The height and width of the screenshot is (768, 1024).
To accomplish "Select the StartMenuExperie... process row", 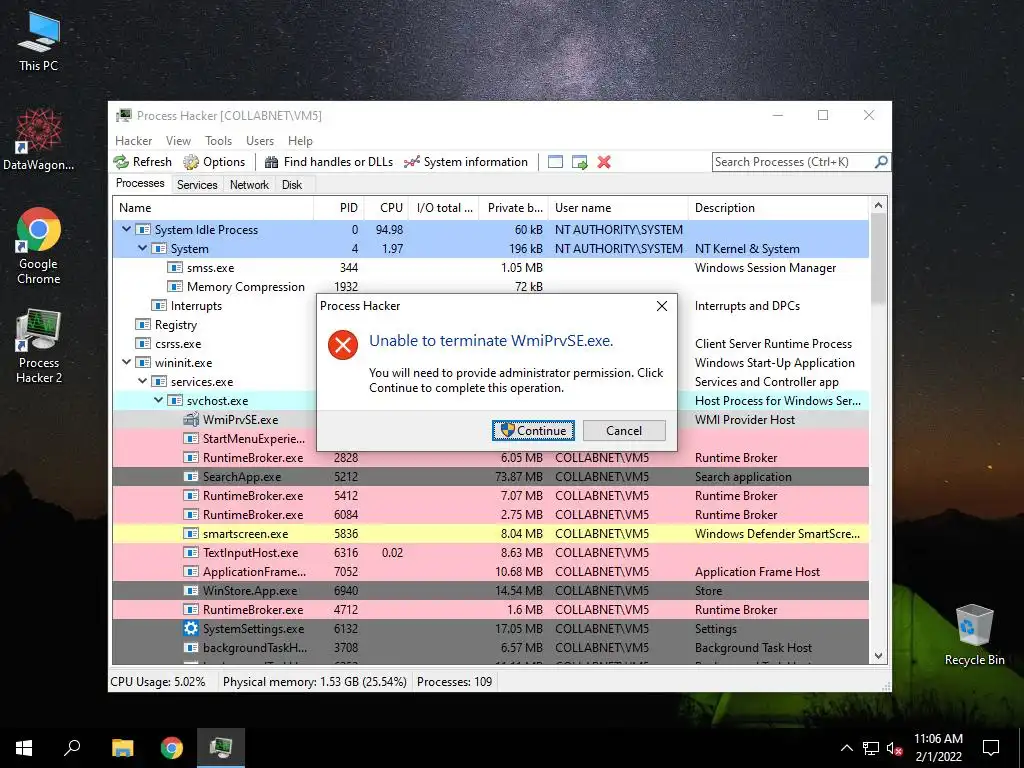I will (x=490, y=438).
